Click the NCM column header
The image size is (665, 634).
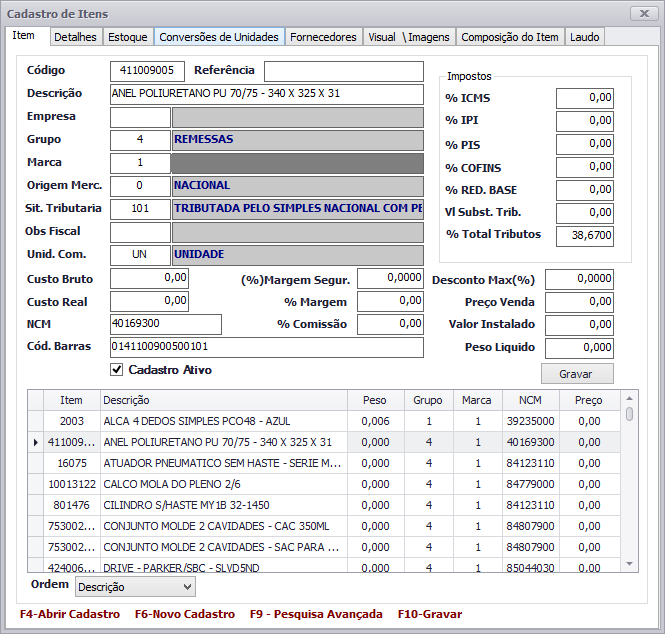point(531,400)
